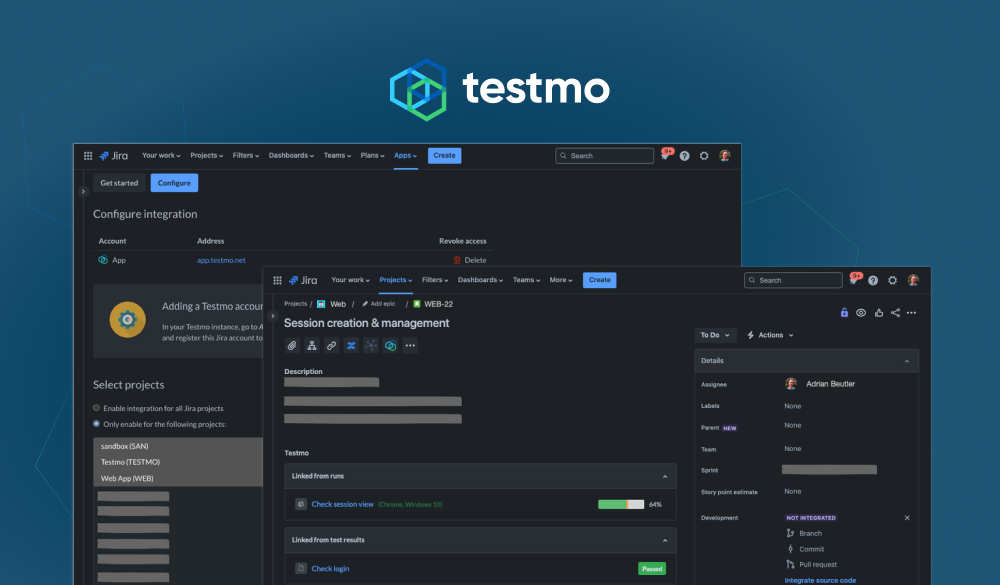Image resolution: width=1000 pixels, height=585 pixels.
Task: Open the app switcher grid in the back Jira window
Action: [x=88, y=156]
